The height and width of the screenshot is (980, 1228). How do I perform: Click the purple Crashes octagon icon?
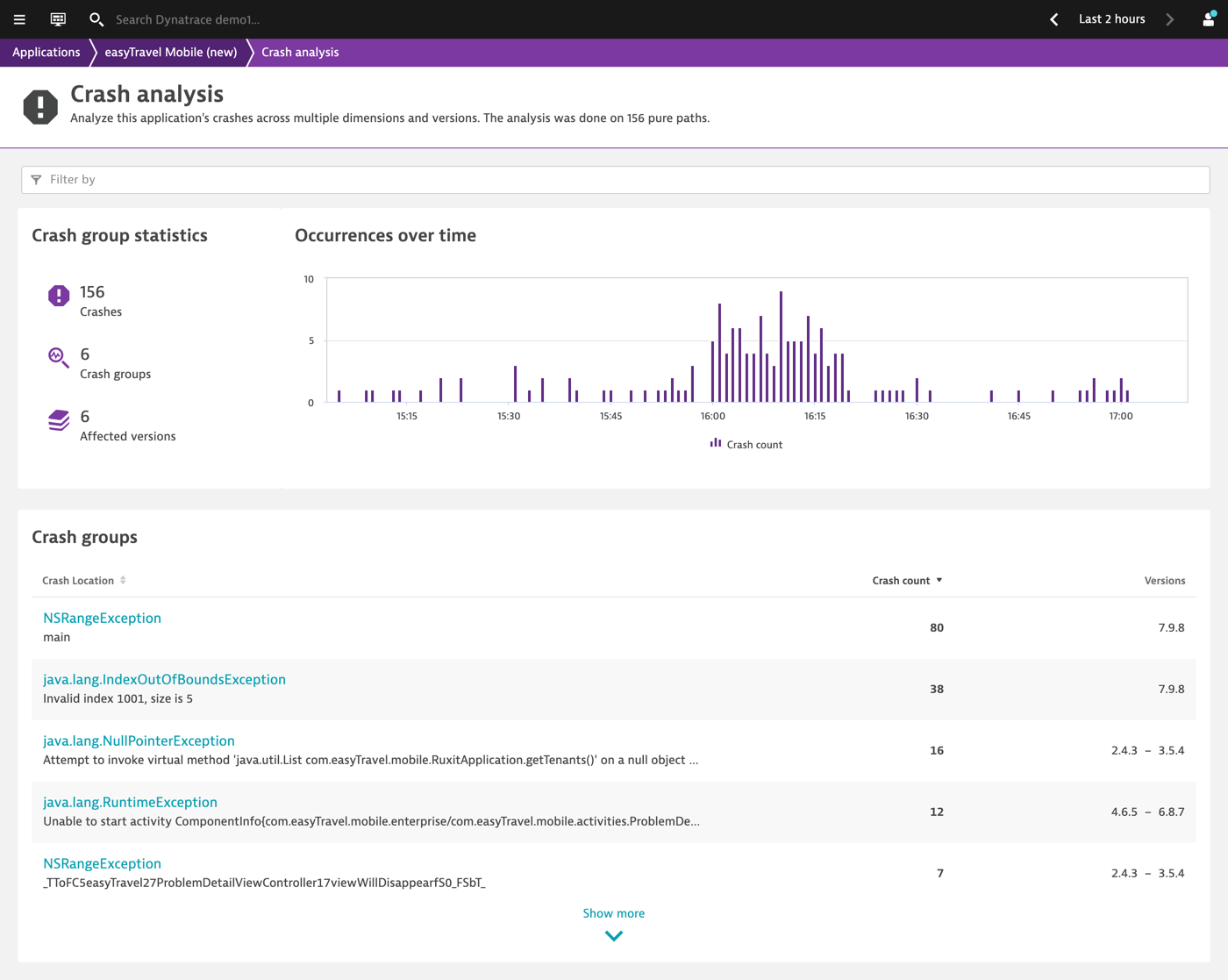59,296
